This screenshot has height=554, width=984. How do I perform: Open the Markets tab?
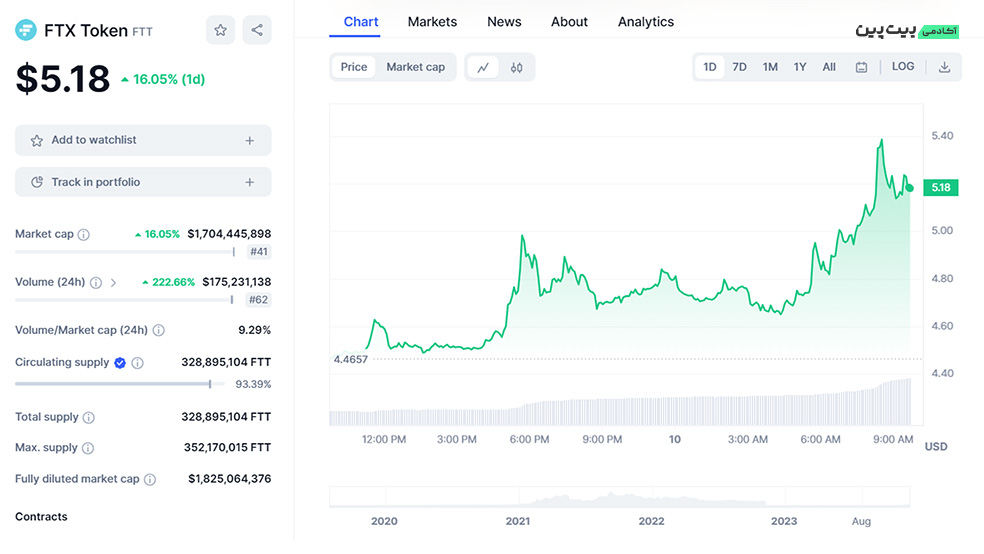[x=432, y=22]
